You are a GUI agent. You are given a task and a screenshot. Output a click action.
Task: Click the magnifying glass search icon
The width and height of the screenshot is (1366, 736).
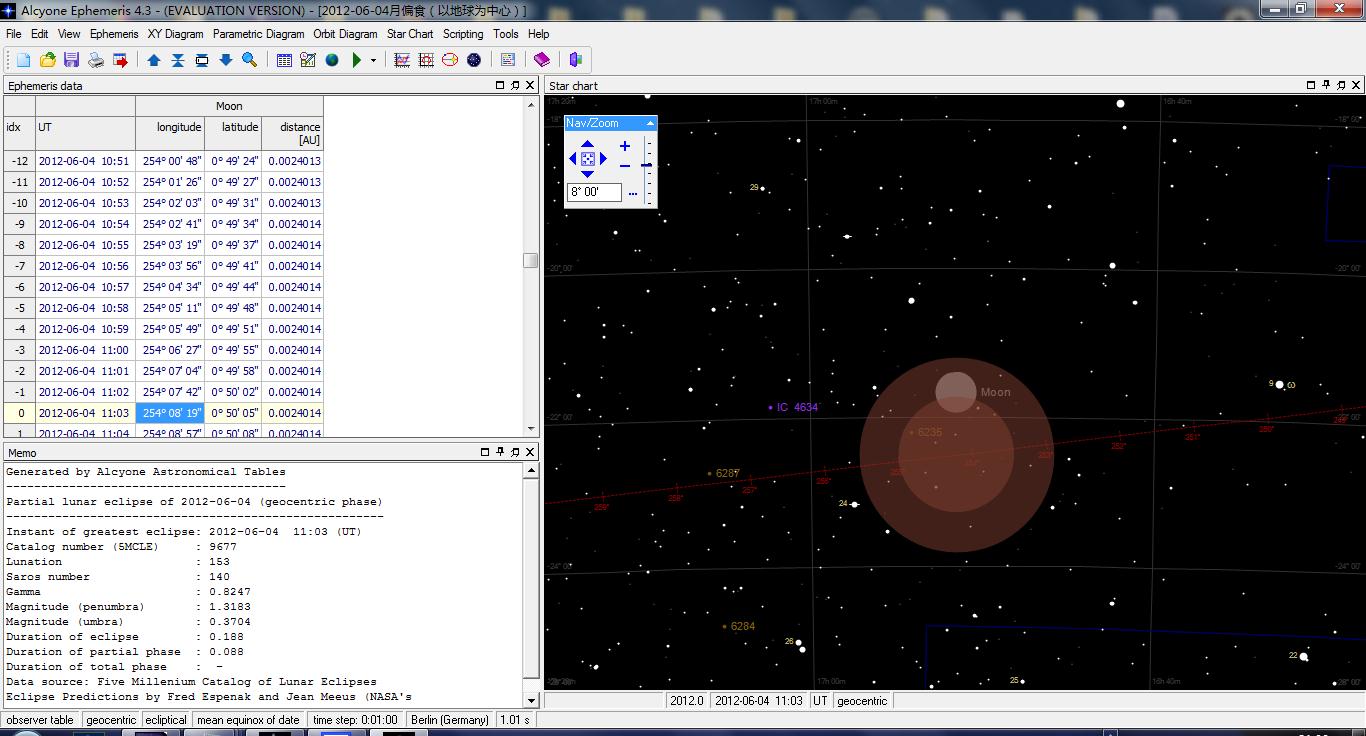point(249,60)
